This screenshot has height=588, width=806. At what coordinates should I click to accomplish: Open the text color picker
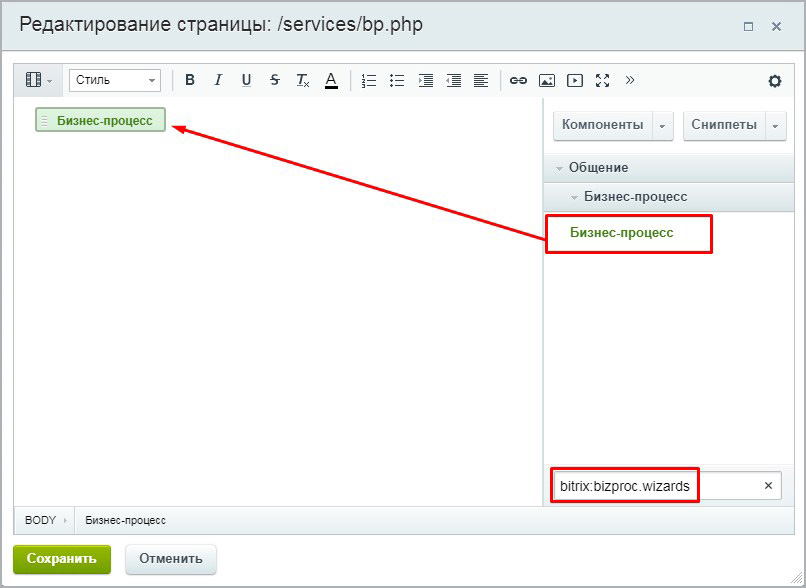point(331,81)
